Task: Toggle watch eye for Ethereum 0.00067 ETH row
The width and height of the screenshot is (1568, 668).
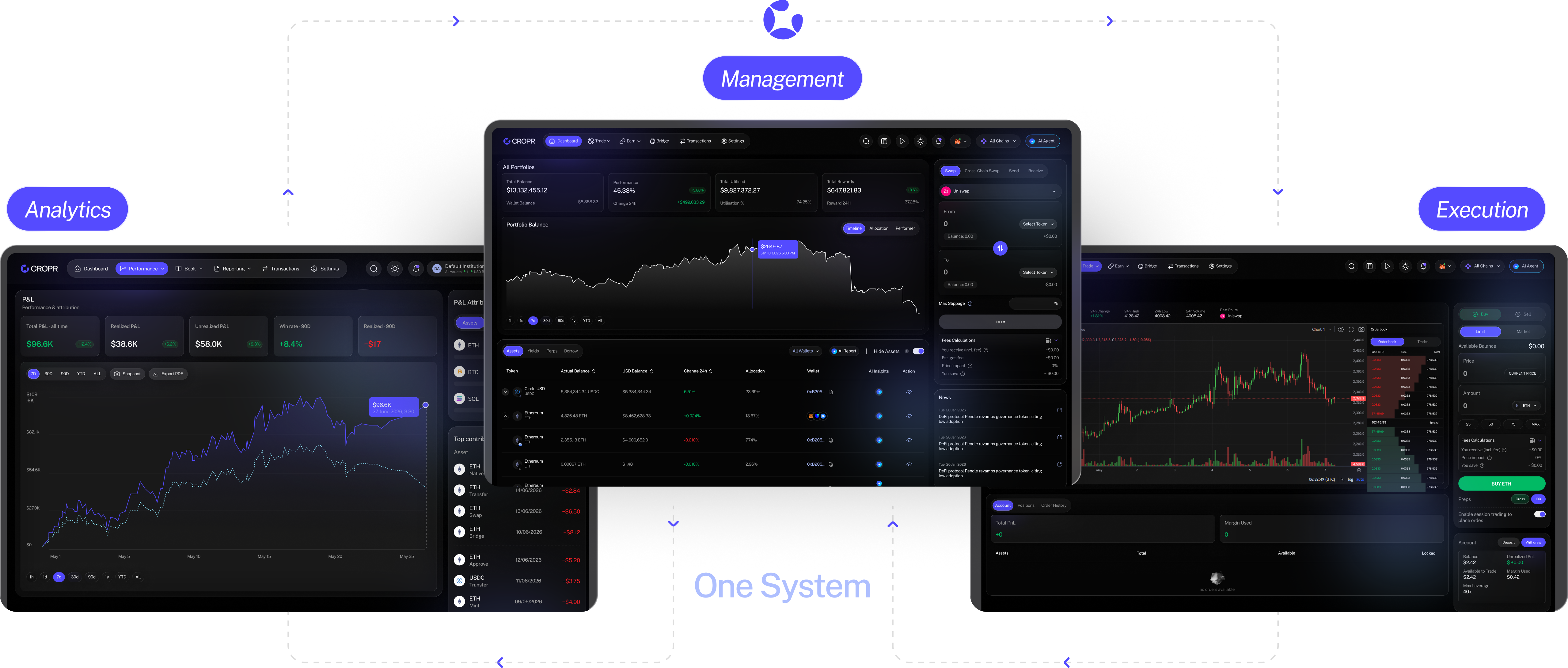Action: point(909,465)
